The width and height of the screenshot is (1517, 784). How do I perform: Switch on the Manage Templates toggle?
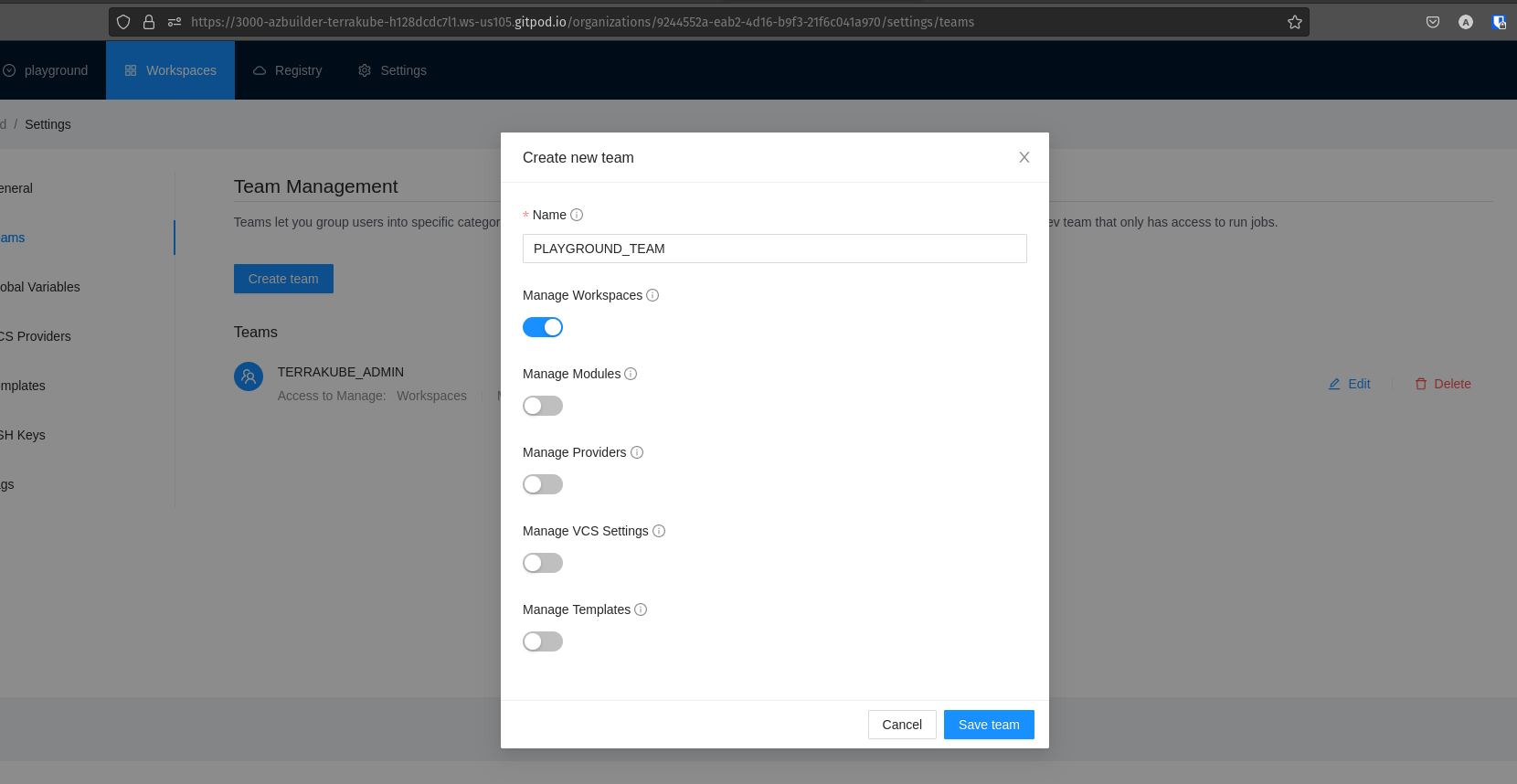click(543, 641)
